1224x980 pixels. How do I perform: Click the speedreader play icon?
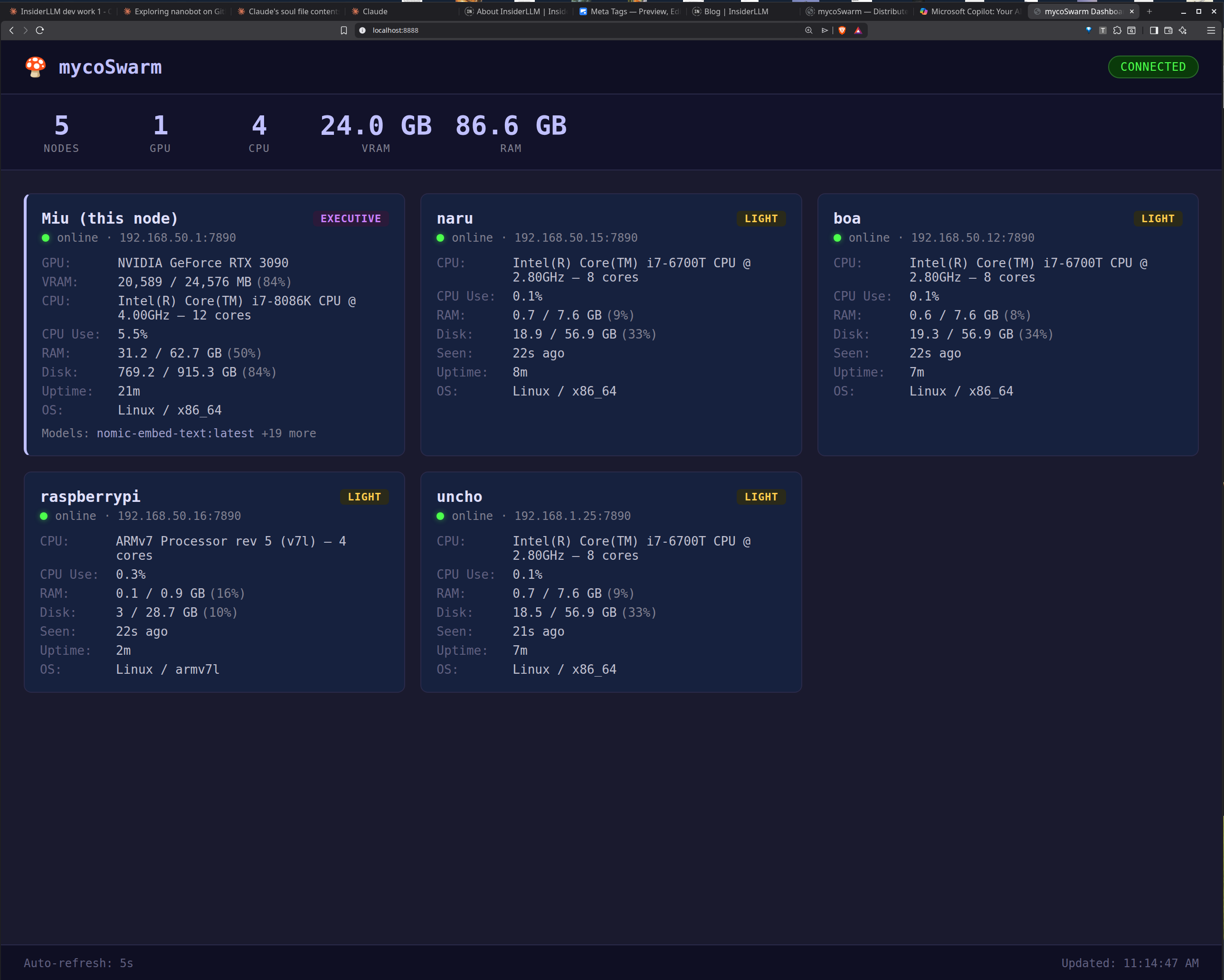pos(825,31)
